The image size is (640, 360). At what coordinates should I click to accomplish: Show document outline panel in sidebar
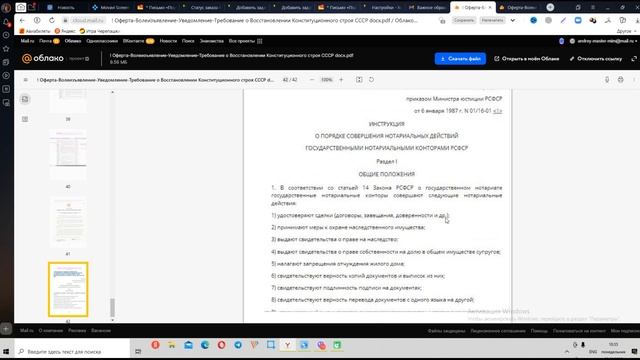(x=25, y=119)
